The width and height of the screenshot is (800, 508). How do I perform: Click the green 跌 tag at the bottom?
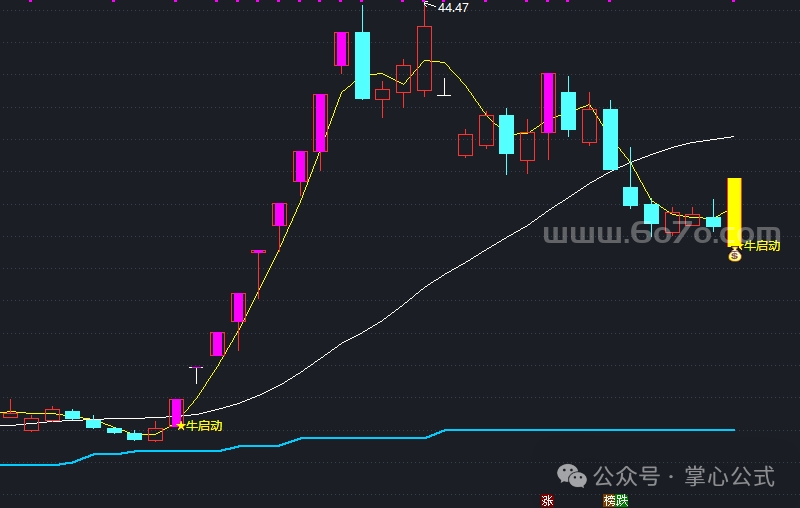622,500
